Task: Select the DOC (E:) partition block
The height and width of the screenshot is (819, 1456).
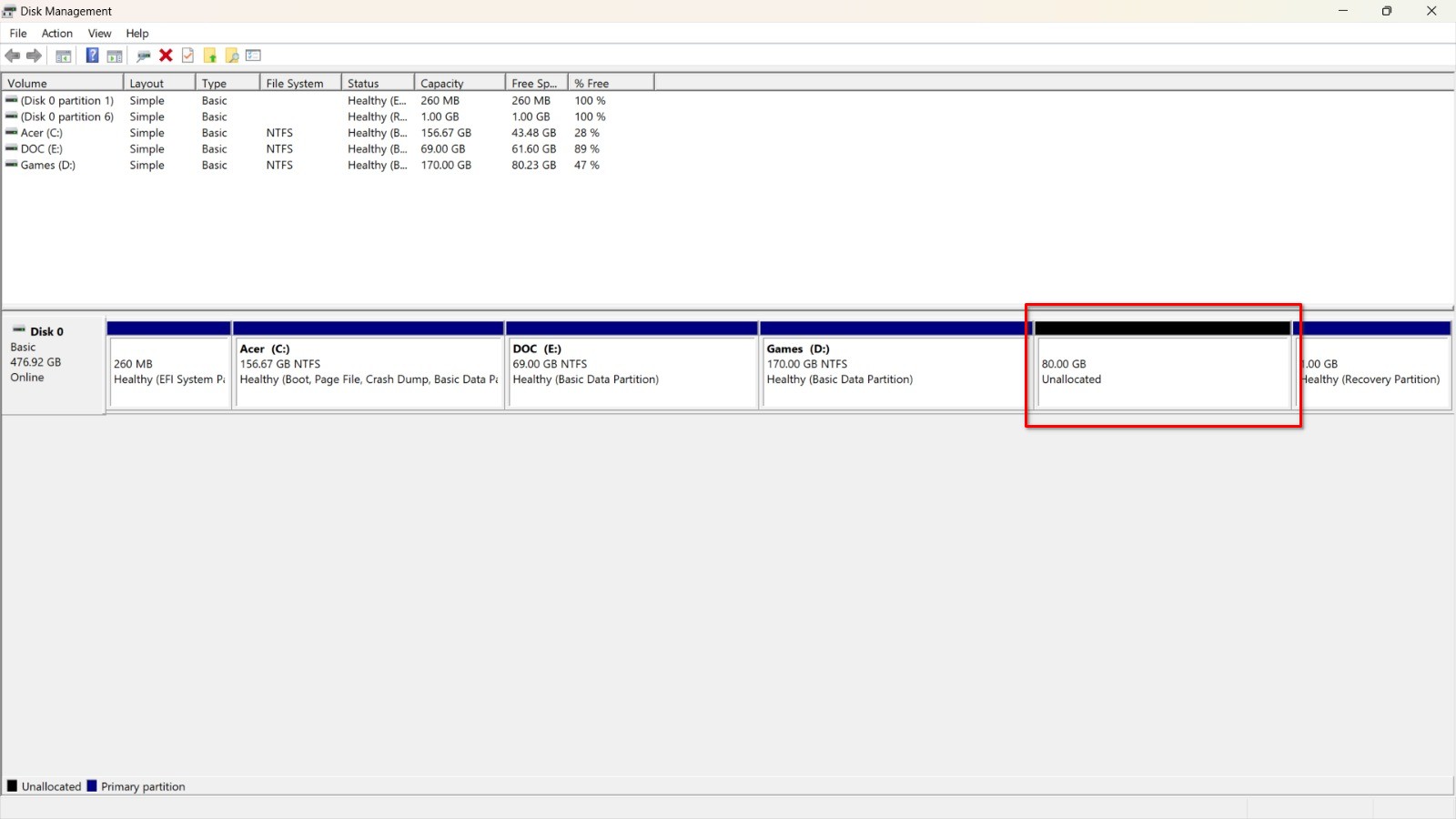Action: click(631, 371)
